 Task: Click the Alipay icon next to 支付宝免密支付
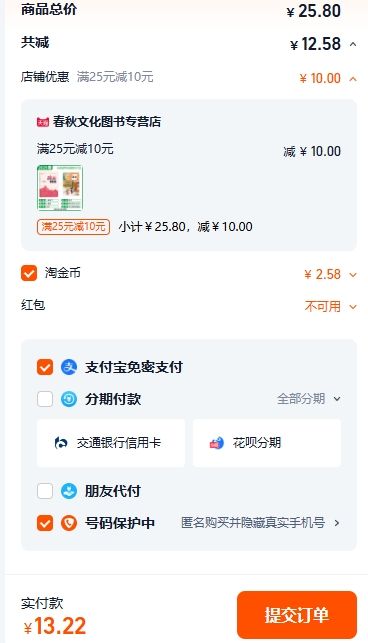coord(69,367)
